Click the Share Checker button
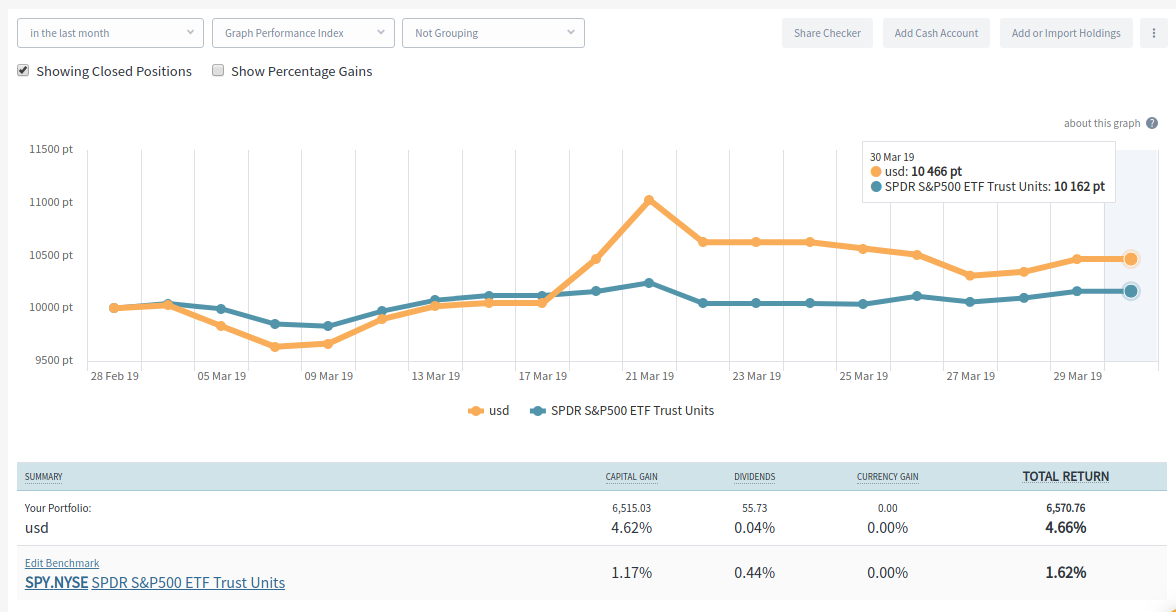Image resolution: width=1176 pixels, height=612 pixels. (x=827, y=33)
